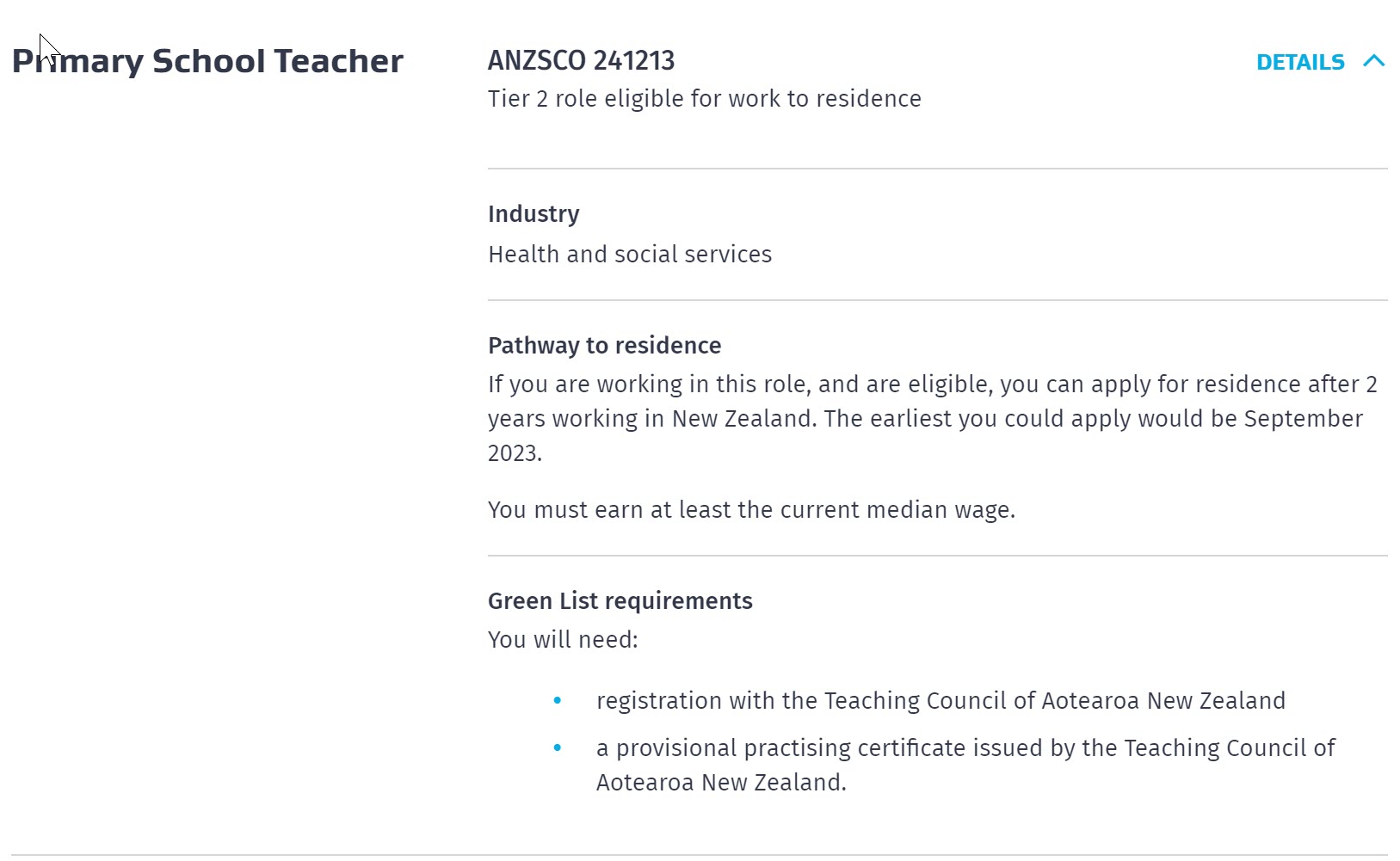The height and width of the screenshot is (861, 1400).
Task: Click the 'You will need:' line
Action: [x=563, y=640]
